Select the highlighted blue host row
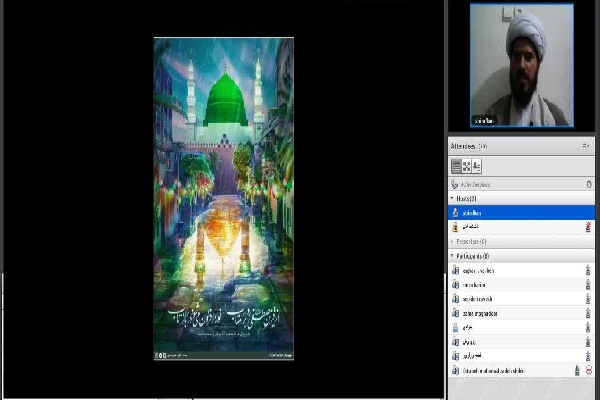The height and width of the screenshot is (400, 600). tap(522, 213)
